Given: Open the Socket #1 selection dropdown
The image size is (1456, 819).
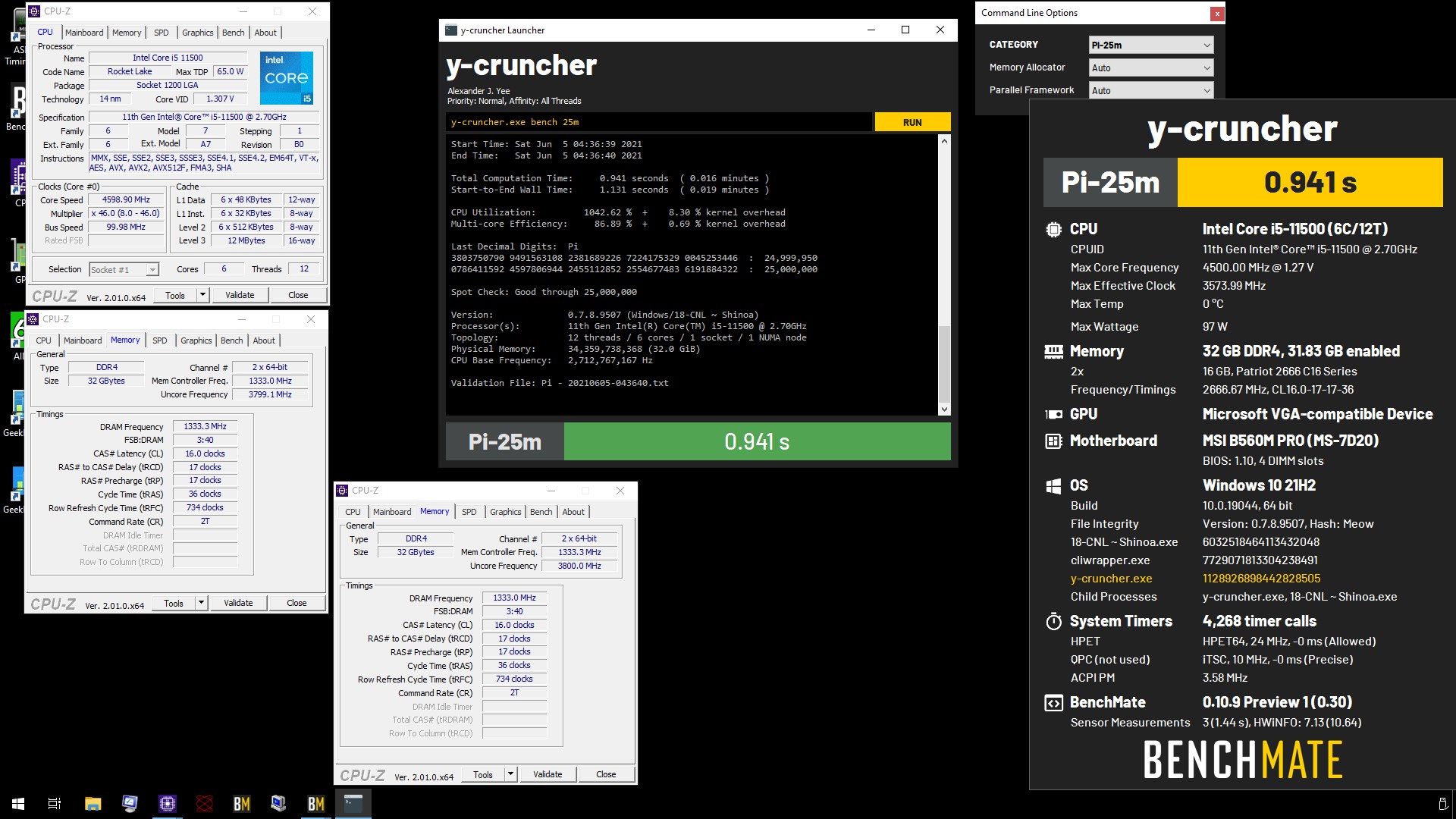Looking at the screenshot, I should coord(124,269).
